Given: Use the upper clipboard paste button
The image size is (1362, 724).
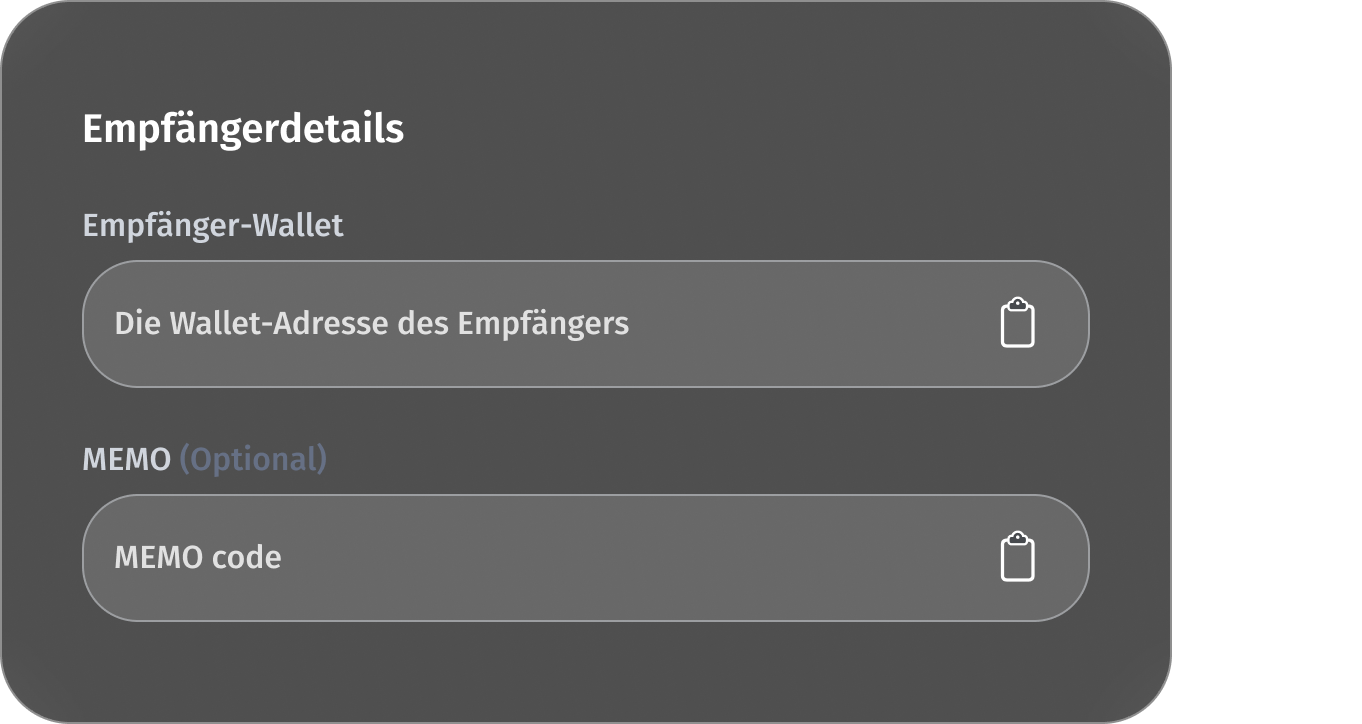Looking at the screenshot, I should point(1017,323).
